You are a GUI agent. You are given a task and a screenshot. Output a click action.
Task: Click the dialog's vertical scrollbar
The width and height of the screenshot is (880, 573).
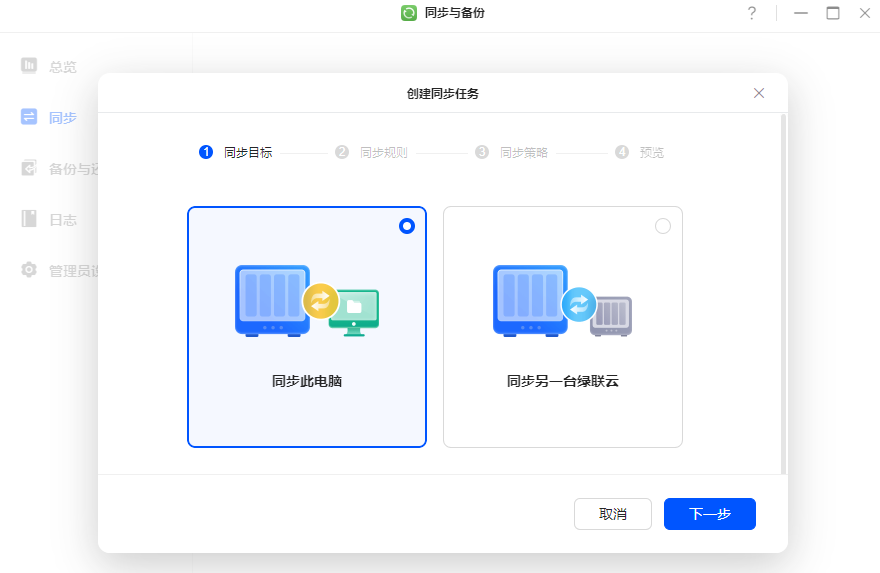pos(783,290)
